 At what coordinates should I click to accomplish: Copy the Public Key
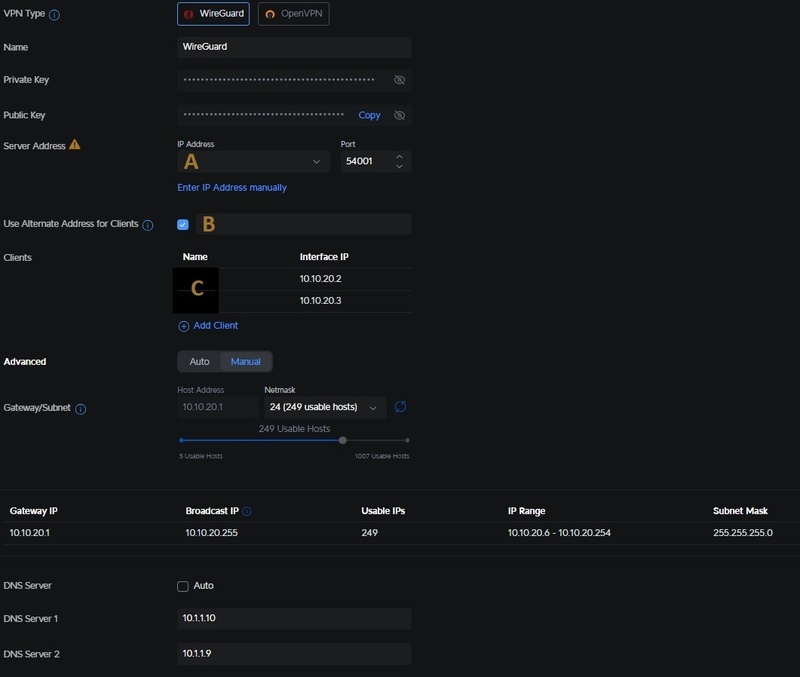[369, 115]
